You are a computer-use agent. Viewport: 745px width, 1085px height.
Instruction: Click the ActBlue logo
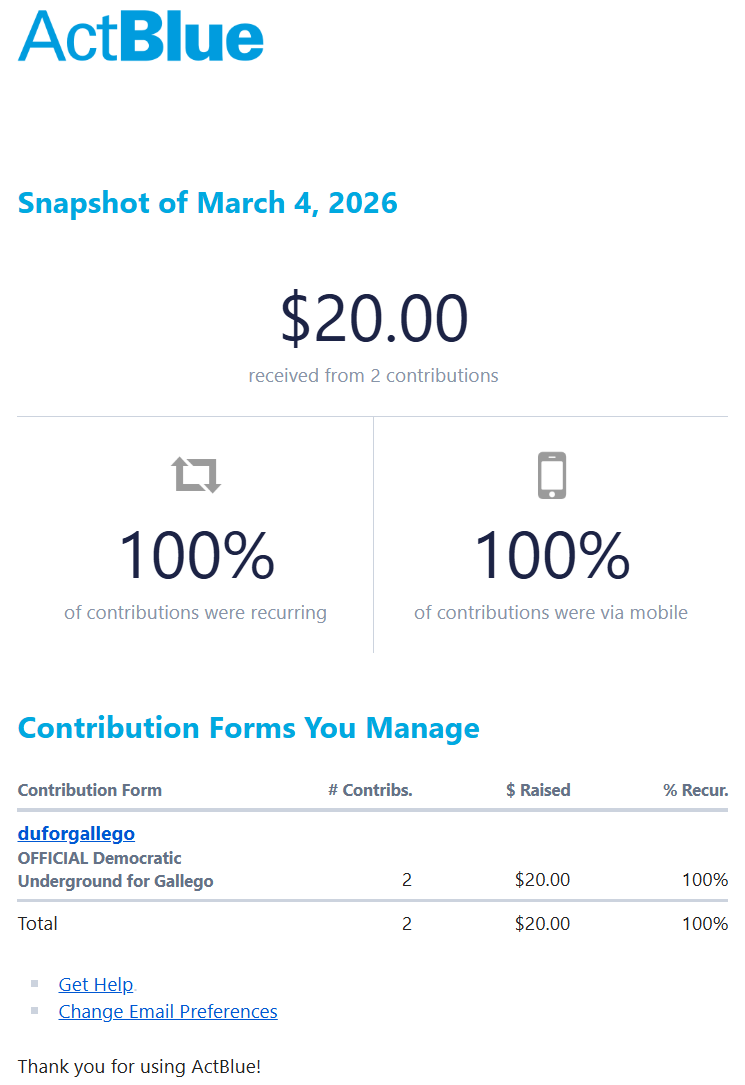[x=141, y=37]
